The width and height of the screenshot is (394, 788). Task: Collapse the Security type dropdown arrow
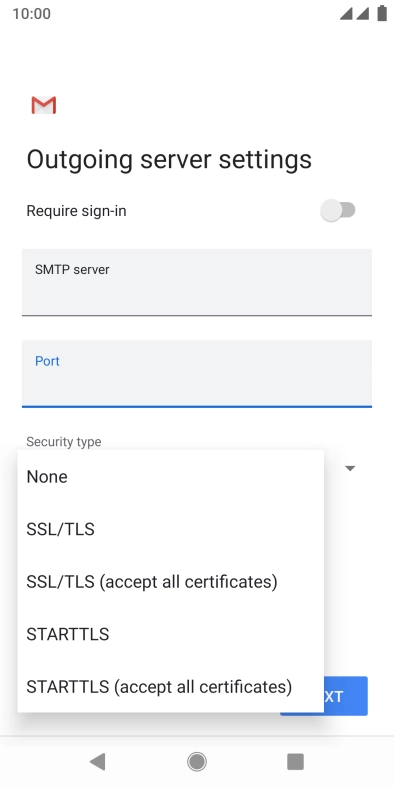[x=350, y=468]
